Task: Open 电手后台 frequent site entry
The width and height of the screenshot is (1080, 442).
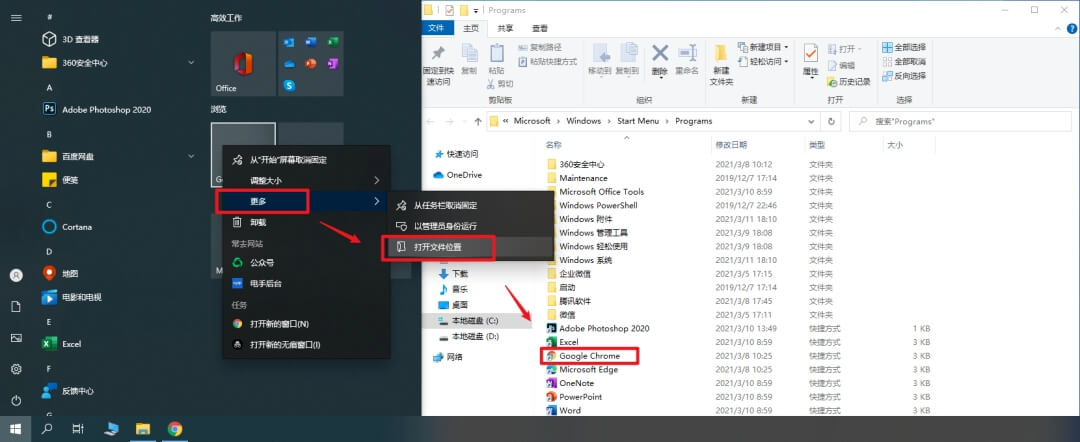Action: (306, 283)
